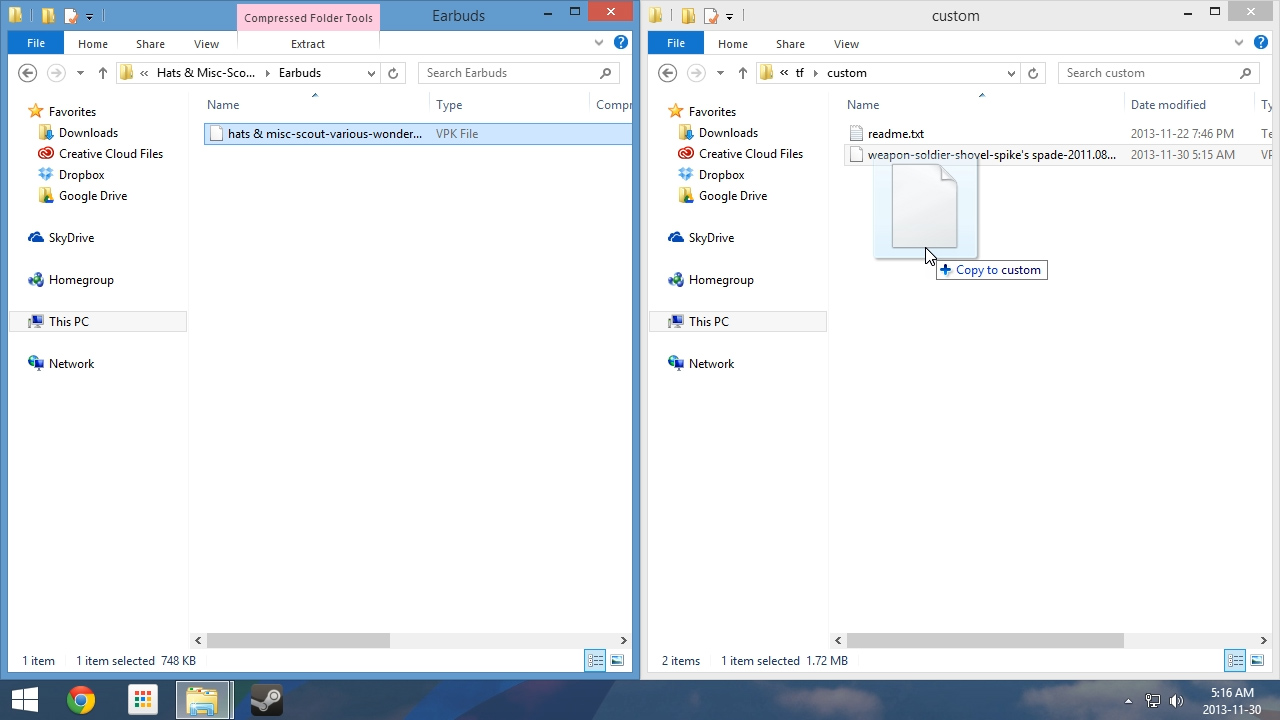This screenshot has height=720, width=1280.
Task: Open File menu in Earbuds window
Action: pyautogui.click(x=36, y=44)
